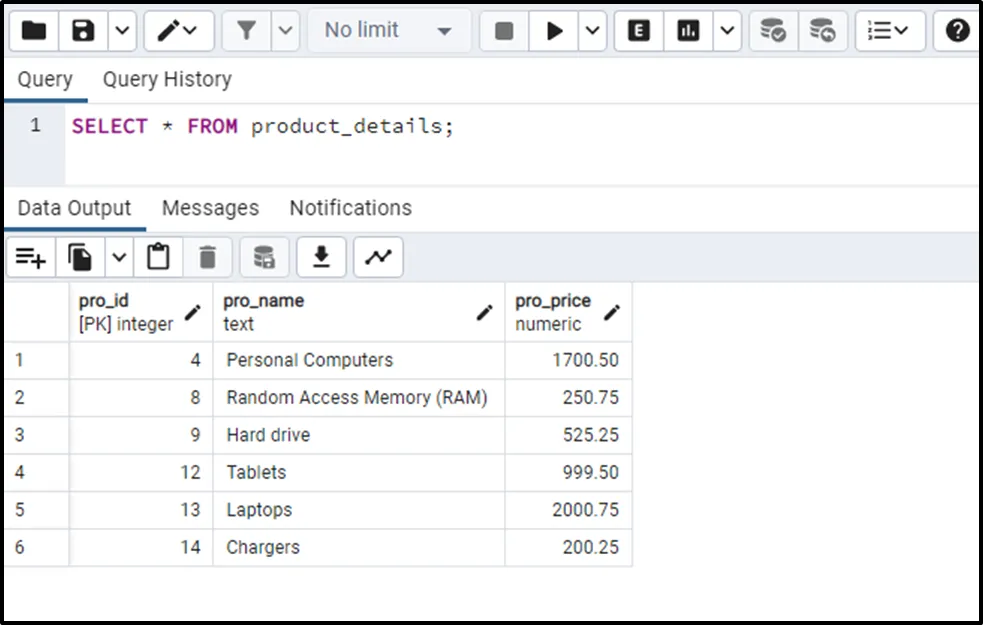Open the Notifications tab
Viewport: 983px width, 625px height.
click(x=350, y=208)
